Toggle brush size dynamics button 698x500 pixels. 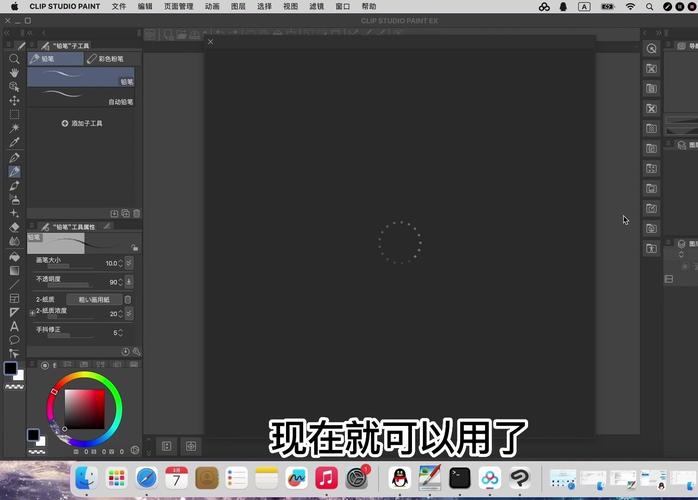pos(129,263)
